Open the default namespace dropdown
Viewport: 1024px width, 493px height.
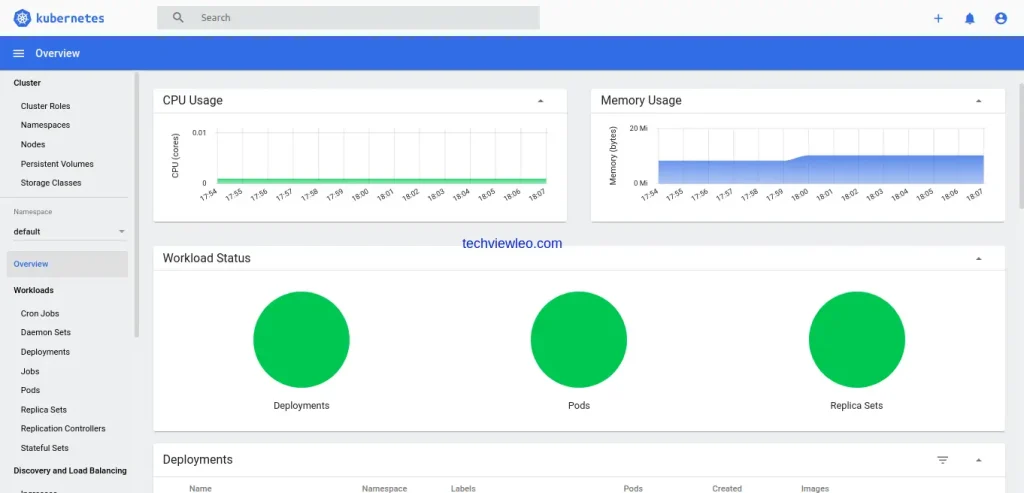click(69, 231)
